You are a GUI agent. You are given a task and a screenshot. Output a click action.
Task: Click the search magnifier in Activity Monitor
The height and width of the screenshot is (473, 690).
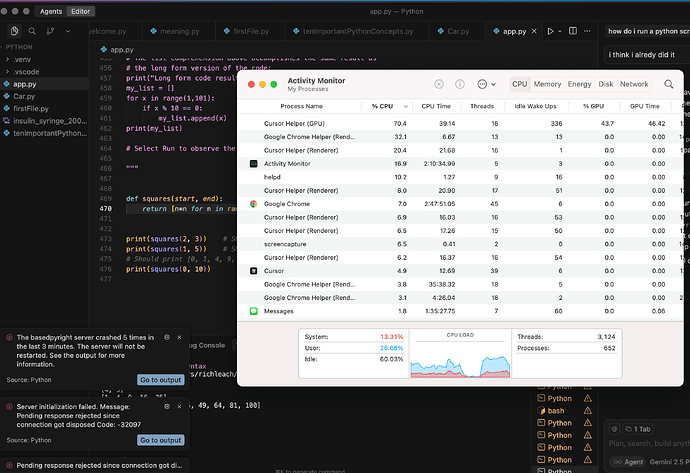point(669,85)
